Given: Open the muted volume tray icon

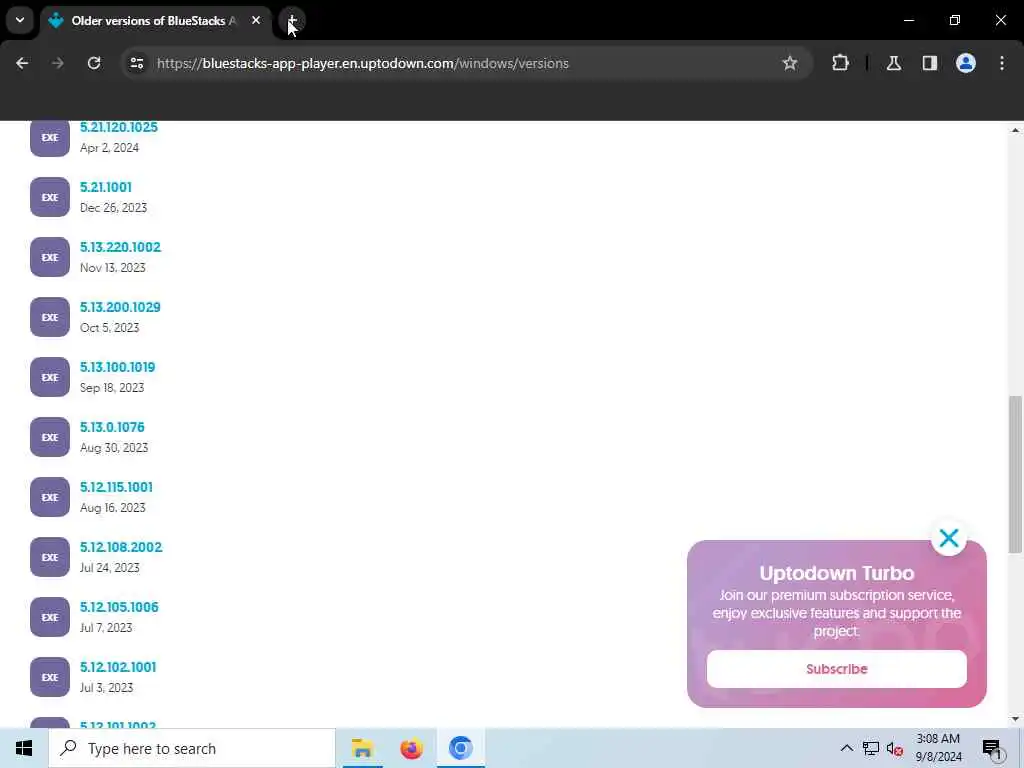Looking at the screenshot, I should tap(895, 748).
